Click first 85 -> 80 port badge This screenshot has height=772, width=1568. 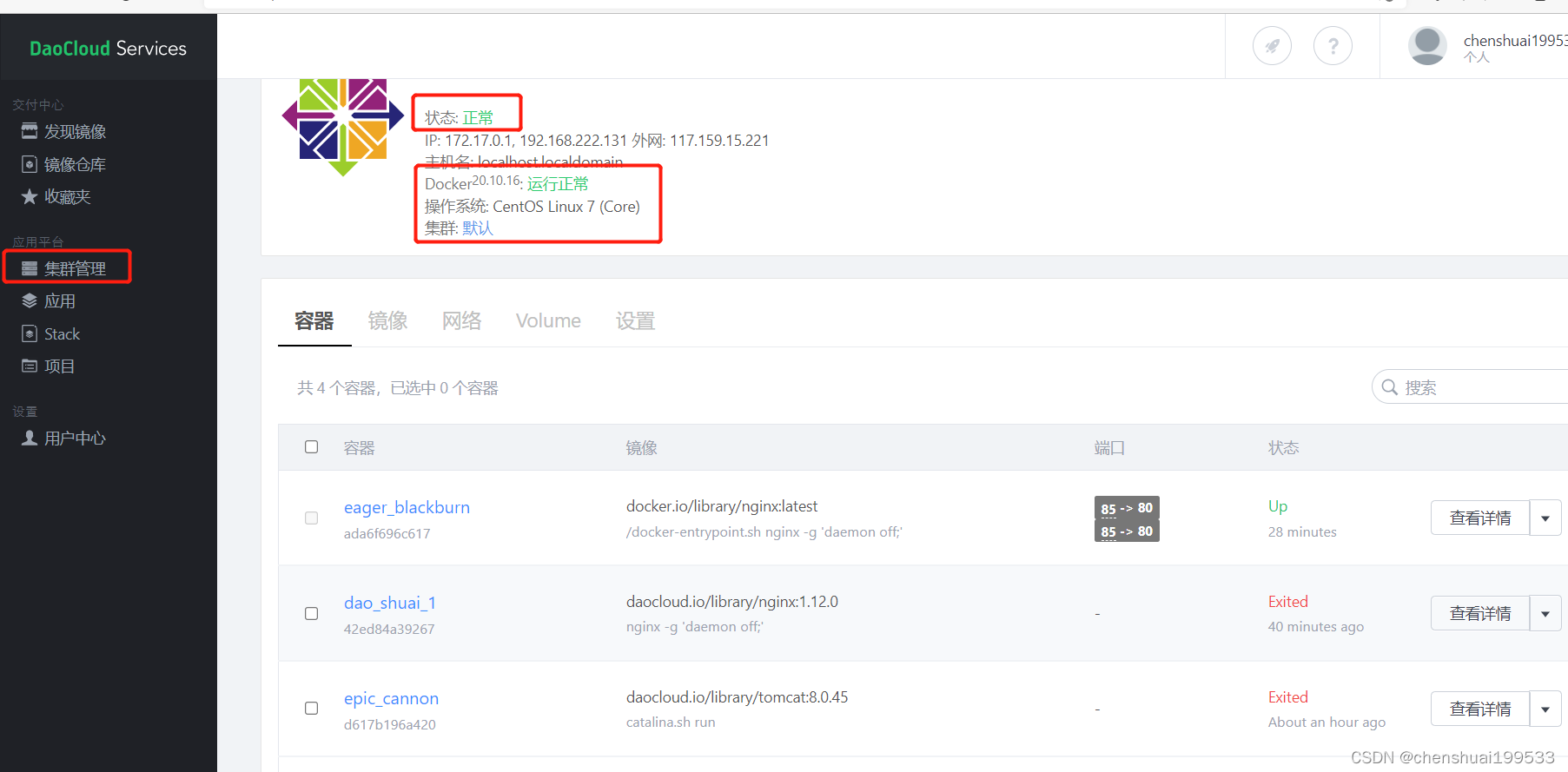pyautogui.click(x=1127, y=508)
